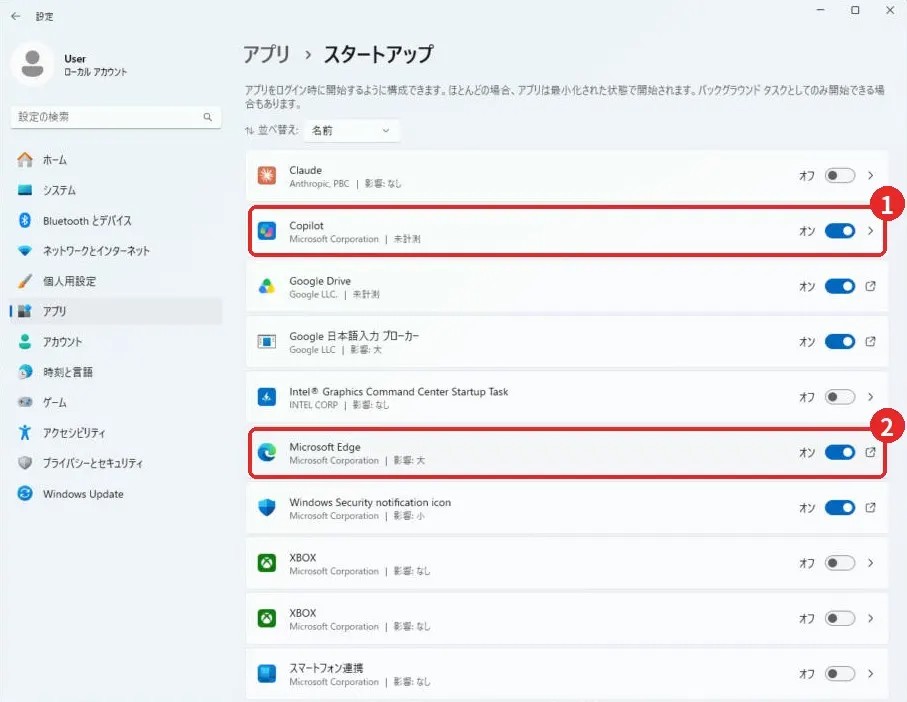907x702 pixels.
Task: Open the 名前 sort dropdown
Action: (351, 131)
